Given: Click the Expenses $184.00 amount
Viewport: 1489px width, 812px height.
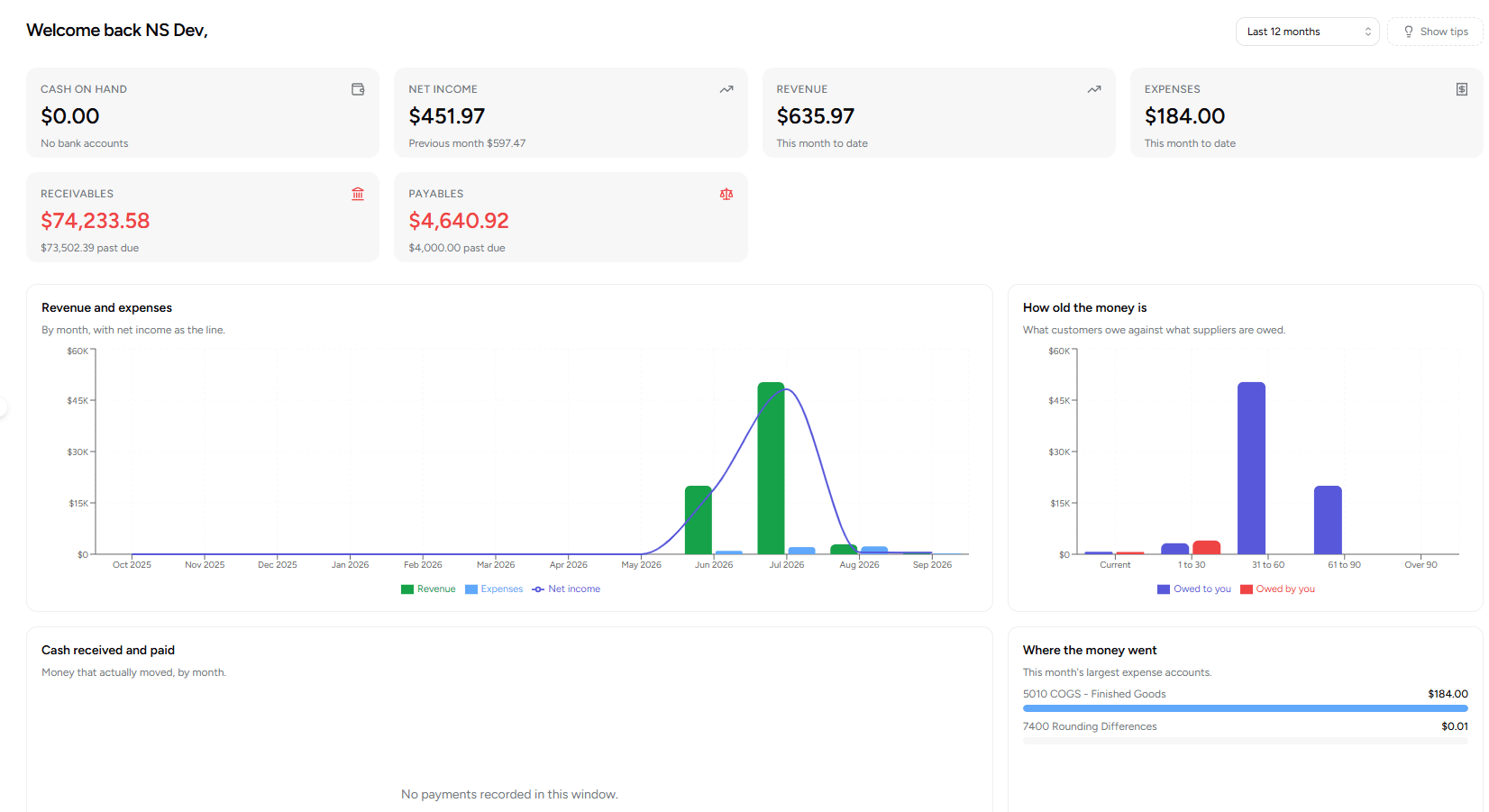Looking at the screenshot, I should click(x=1184, y=116).
